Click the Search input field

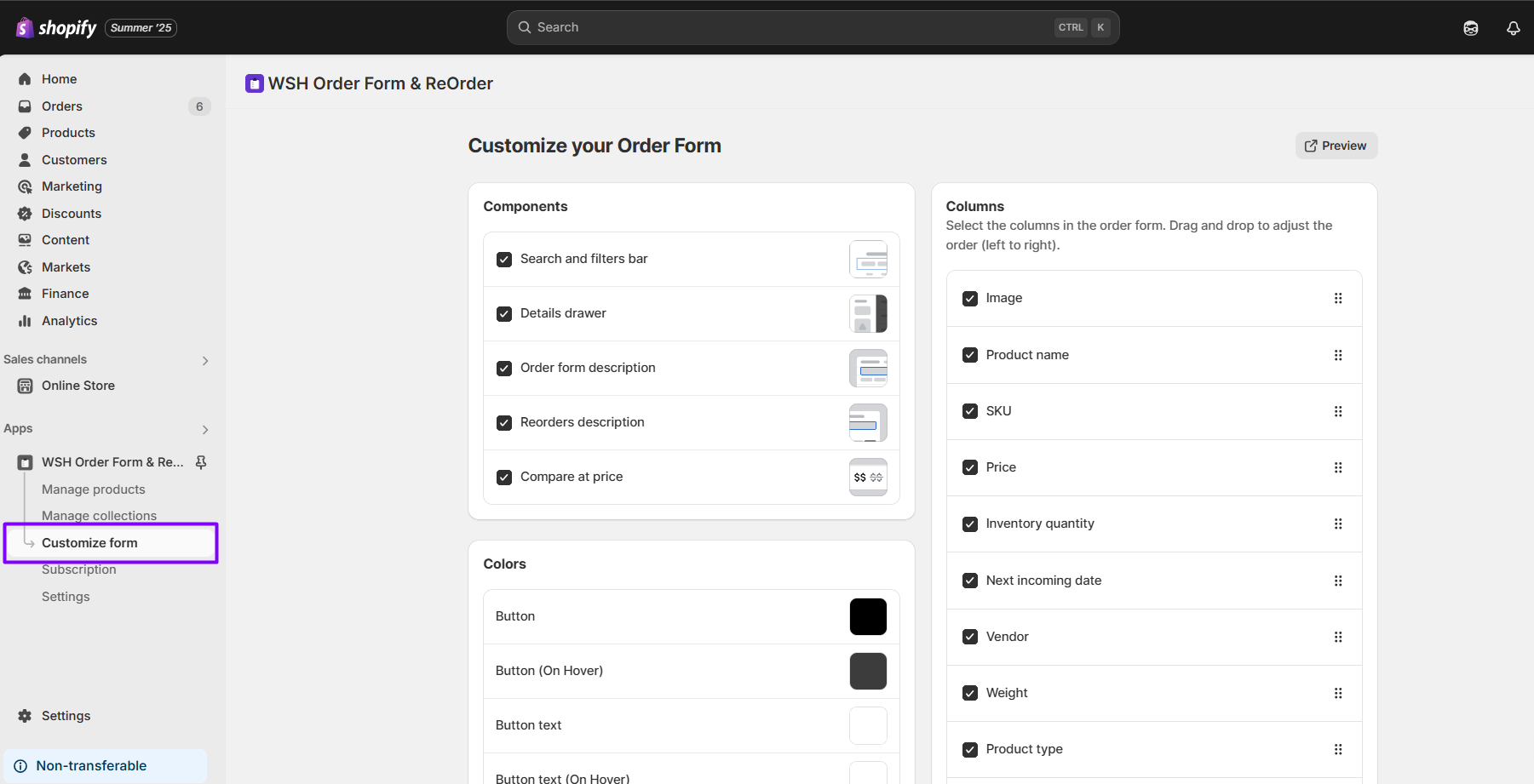click(792, 27)
